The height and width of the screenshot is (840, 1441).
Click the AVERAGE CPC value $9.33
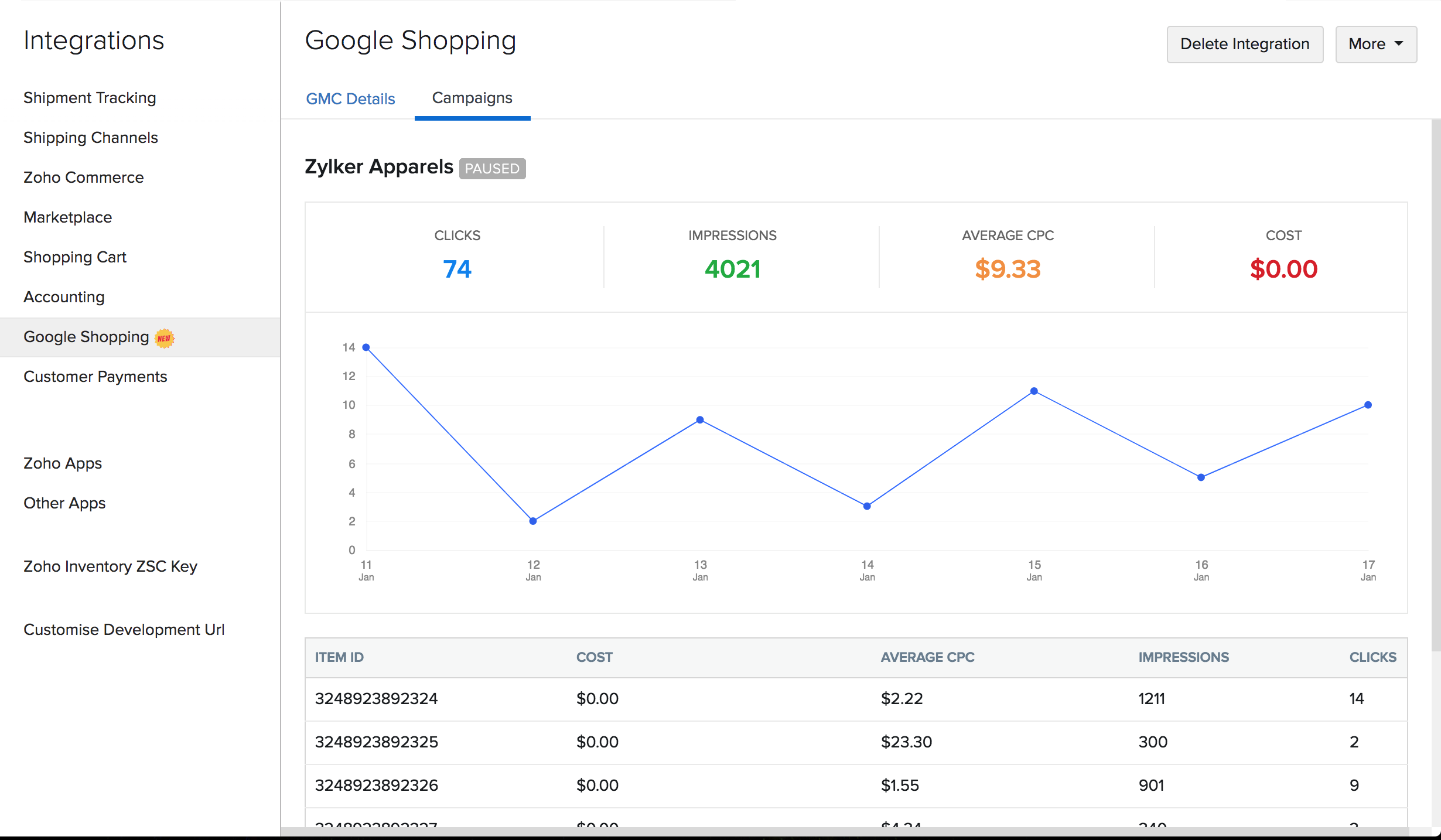click(x=1008, y=269)
